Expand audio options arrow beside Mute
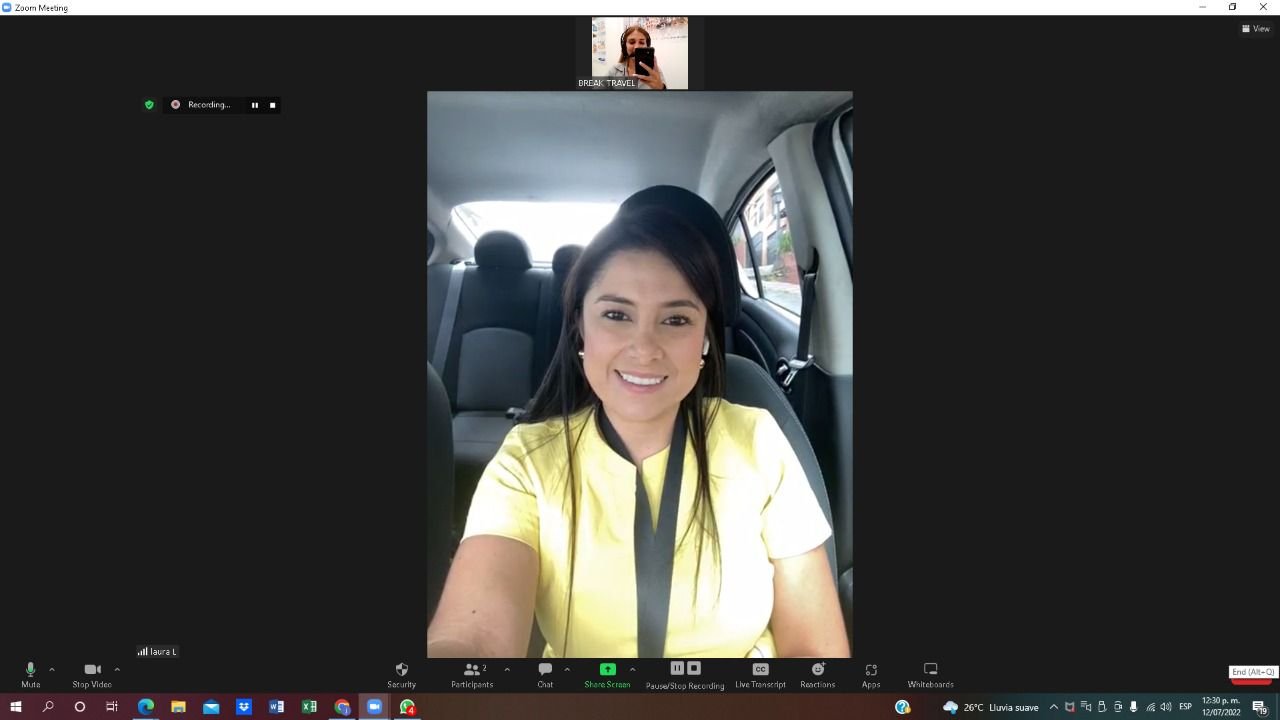Viewport: 1280px width, 720px height. click(52, 669)
